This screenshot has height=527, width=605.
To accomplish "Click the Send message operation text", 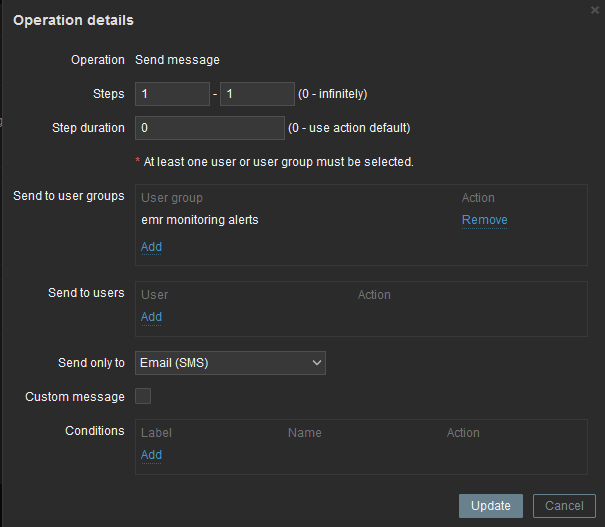I will click(x=177, y=60).
